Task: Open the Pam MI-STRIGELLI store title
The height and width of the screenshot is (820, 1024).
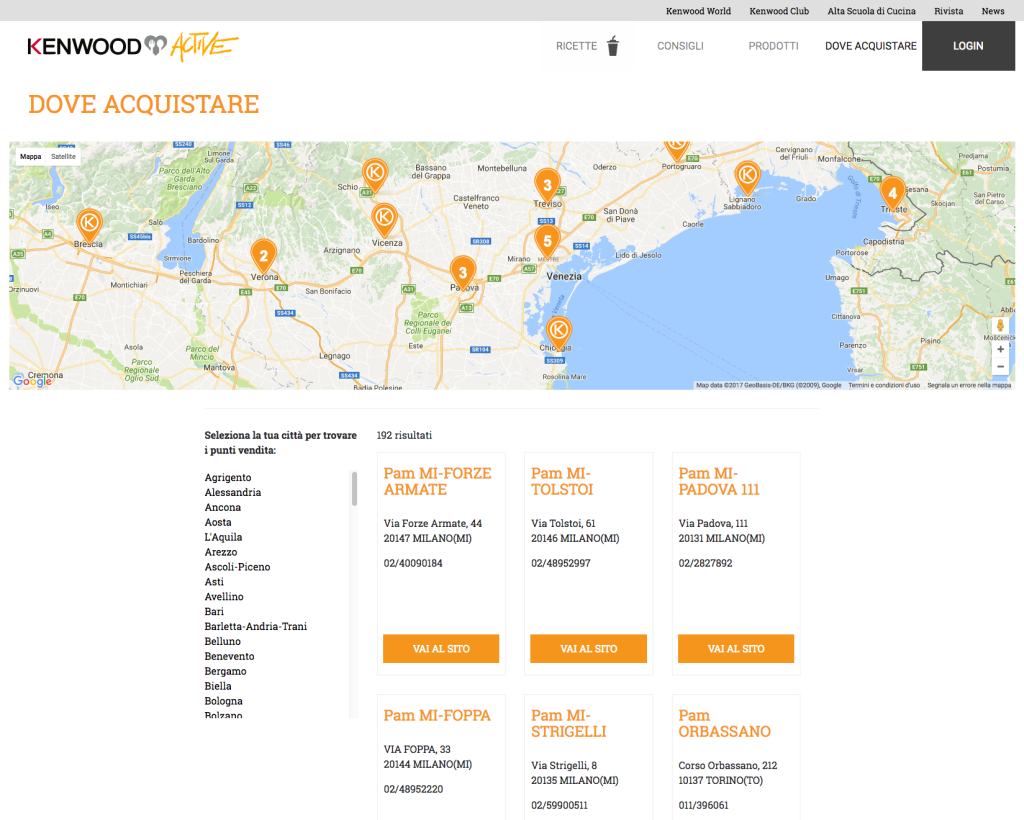Action: (569, 723)
